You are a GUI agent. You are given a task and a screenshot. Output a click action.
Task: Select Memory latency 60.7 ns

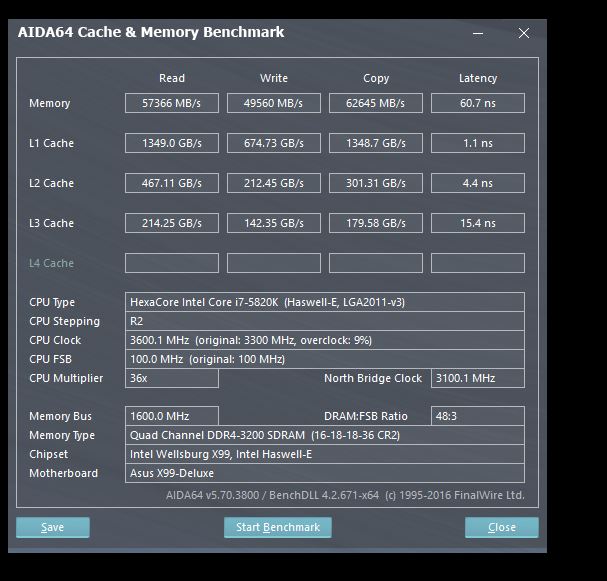(478, 103)
